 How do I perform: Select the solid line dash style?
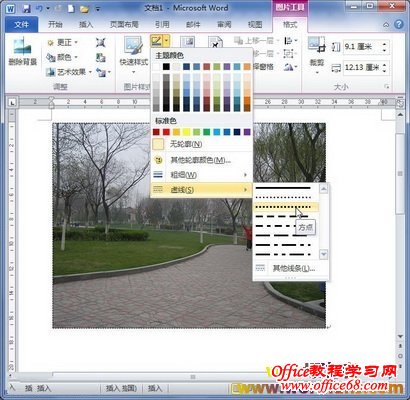pos(283,188)
